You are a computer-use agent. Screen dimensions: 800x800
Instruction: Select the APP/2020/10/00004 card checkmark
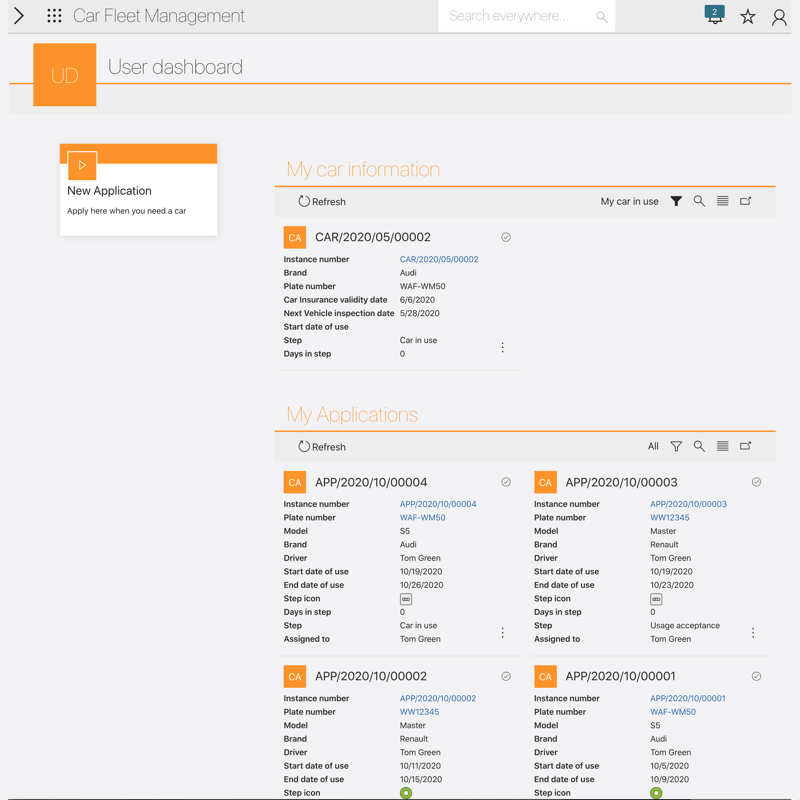[506, 482]
